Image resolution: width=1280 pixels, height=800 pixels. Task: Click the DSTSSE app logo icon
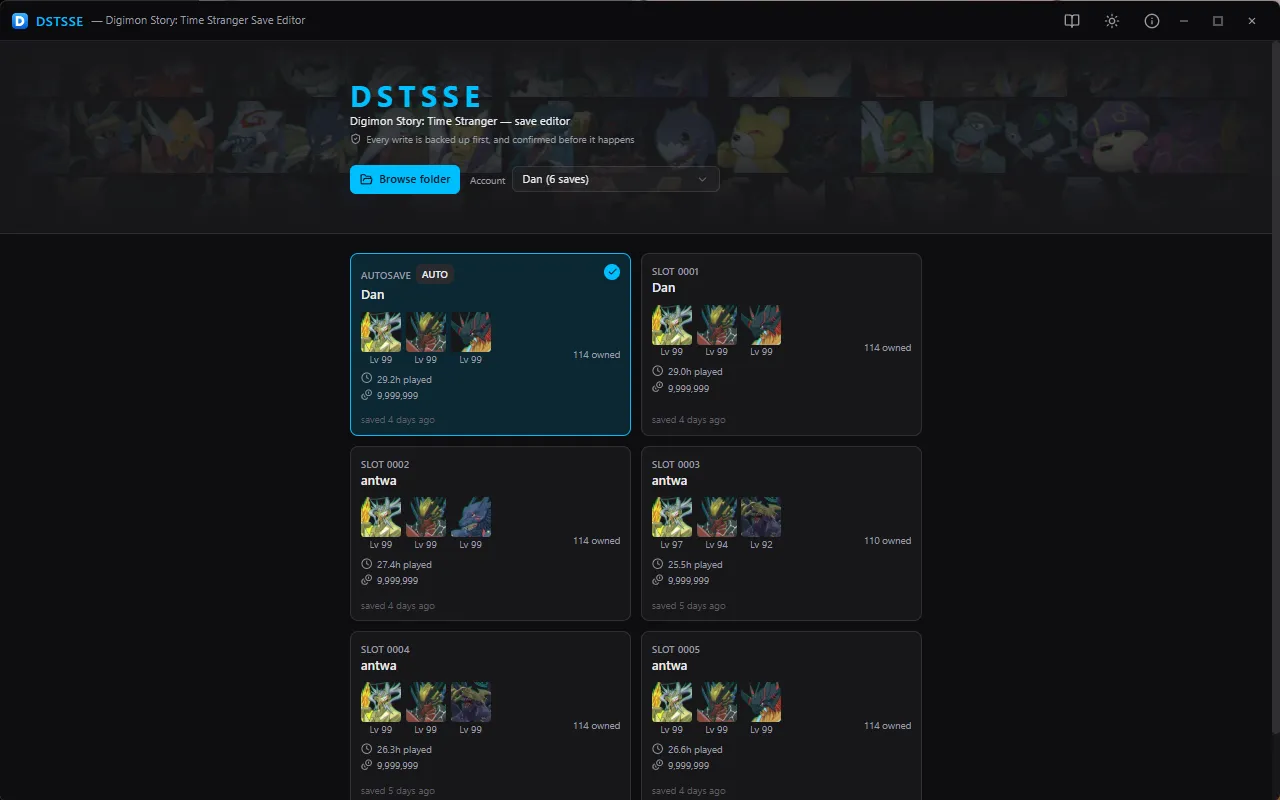pos(20,21)
